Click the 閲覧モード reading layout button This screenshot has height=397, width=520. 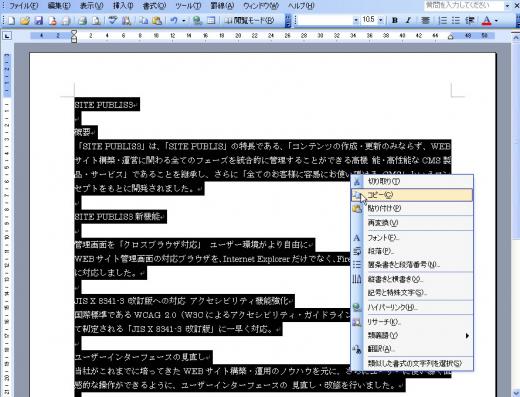pyautogui.click(x=249, y=21)
